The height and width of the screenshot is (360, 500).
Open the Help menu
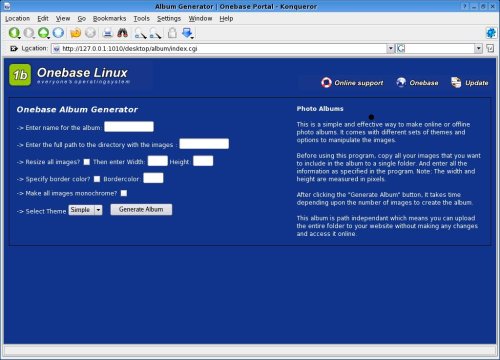coord(226,19)
